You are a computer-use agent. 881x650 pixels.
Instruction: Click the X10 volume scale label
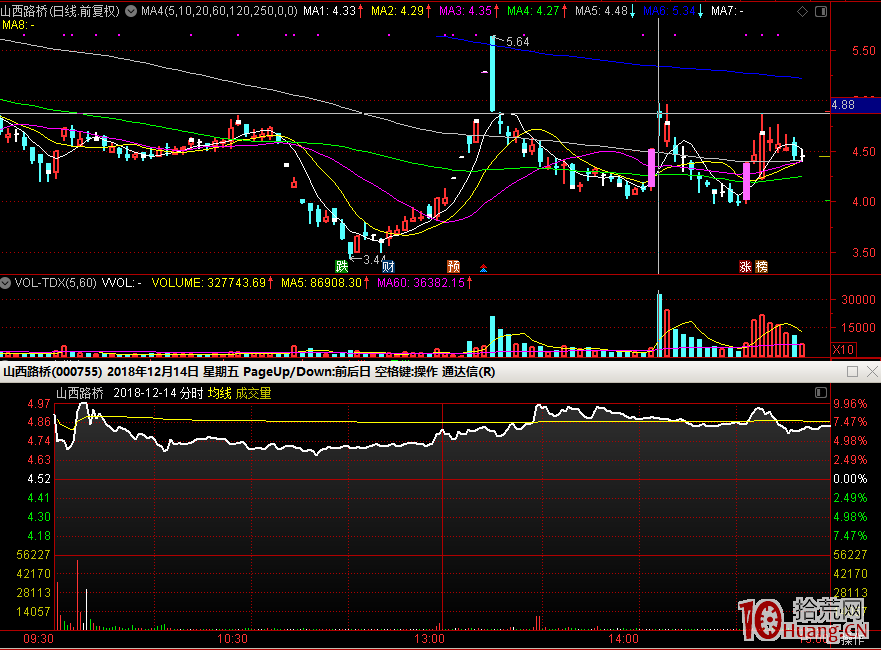tap(843, 349)
